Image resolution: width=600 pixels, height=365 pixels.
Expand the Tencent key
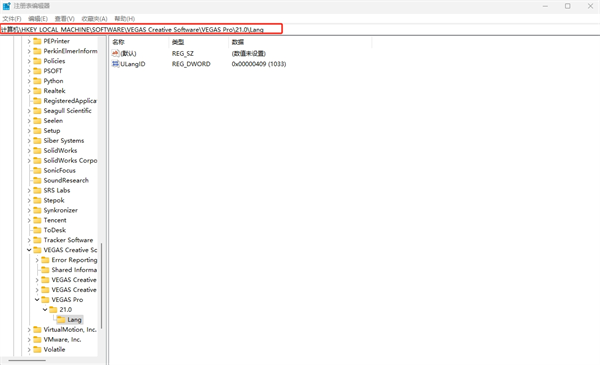pyautogui.click(x=29, y=220)
